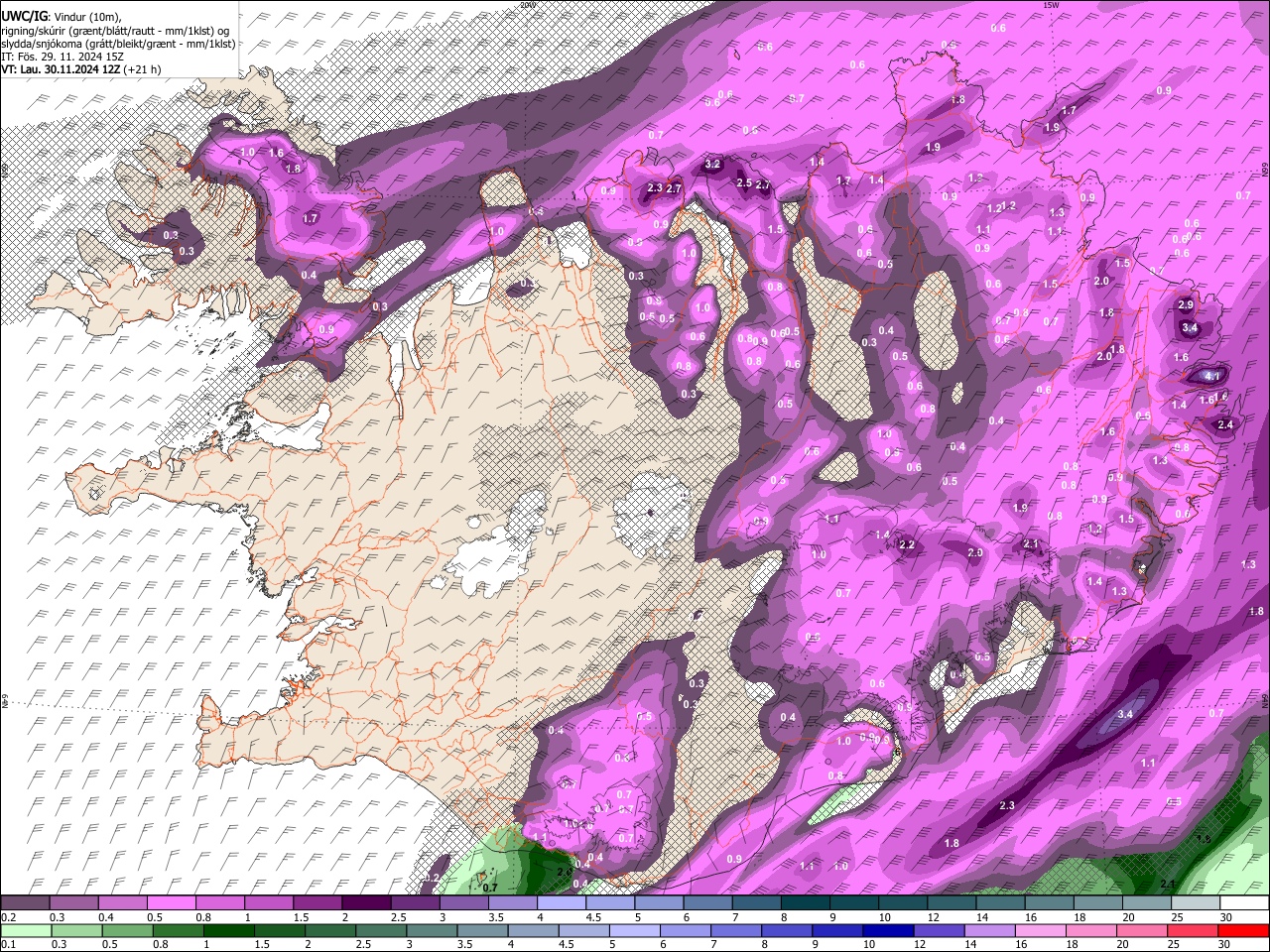1270x952 pixels.
Task: Select the white 30 swatch in the top legend row
Action: 1244,903
